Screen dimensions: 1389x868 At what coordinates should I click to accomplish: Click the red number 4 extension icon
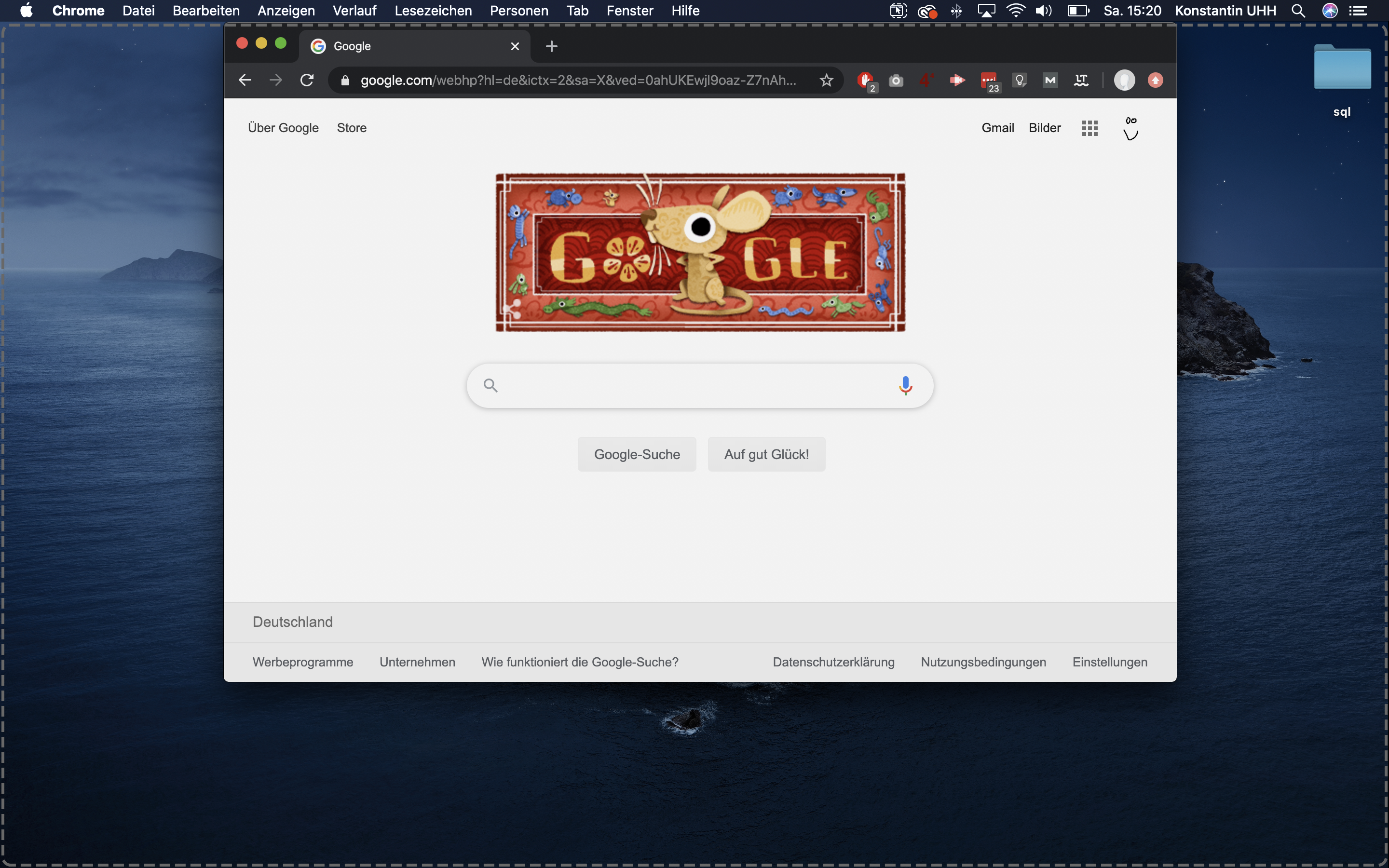pyautogui.click(x=926, y=81)
